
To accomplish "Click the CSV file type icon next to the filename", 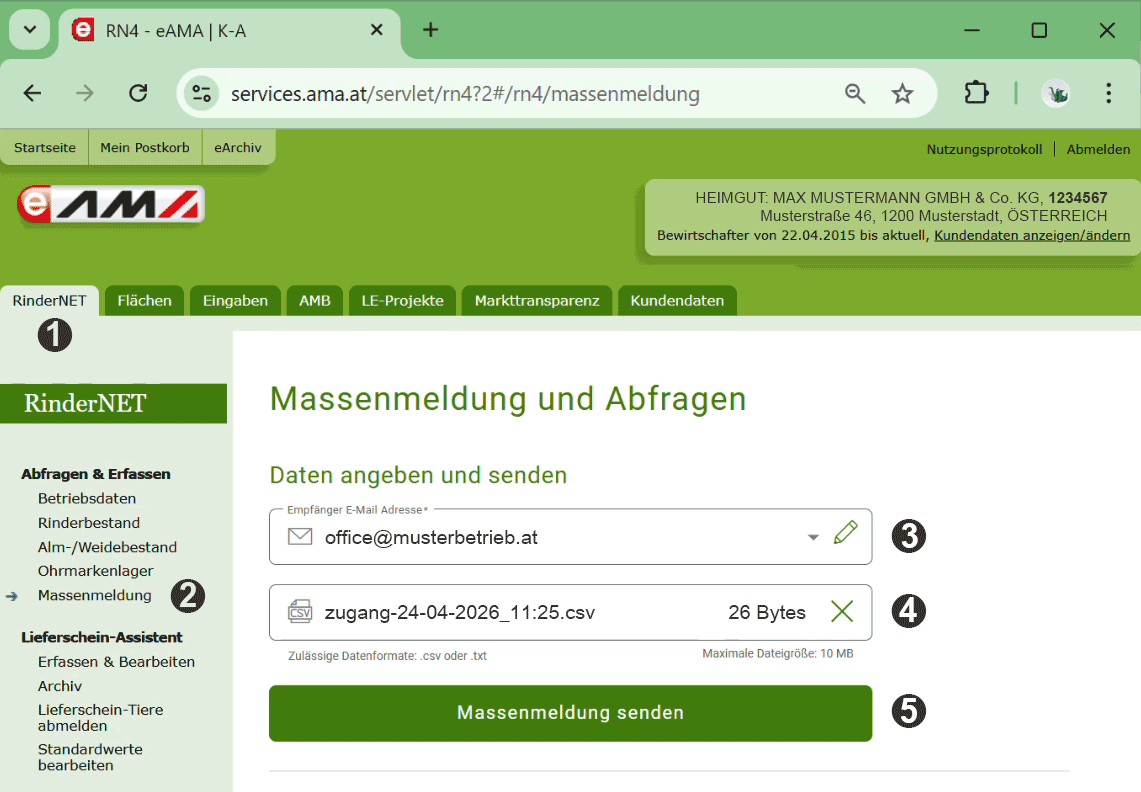I will [299, 611].
